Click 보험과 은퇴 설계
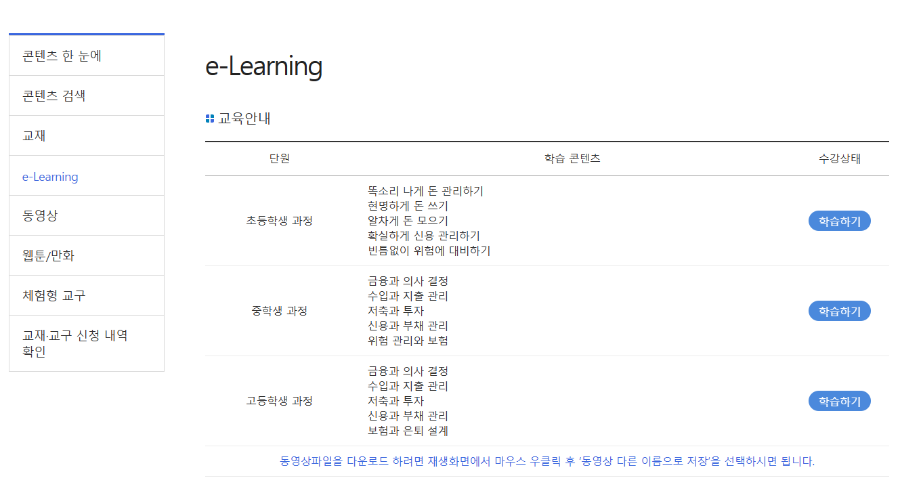Image resolution: width=900 pixels, height=503 pixels. [408, 431]
